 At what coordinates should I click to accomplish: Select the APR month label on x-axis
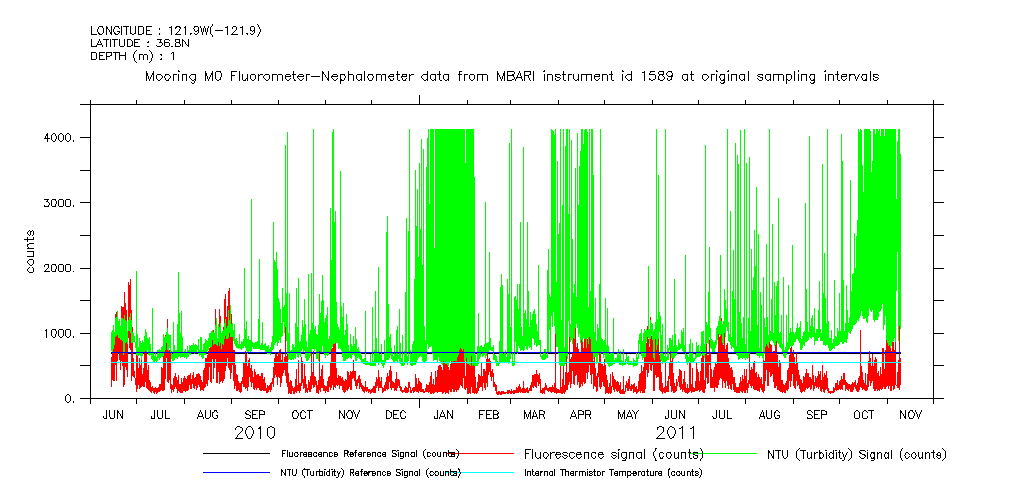580,414
